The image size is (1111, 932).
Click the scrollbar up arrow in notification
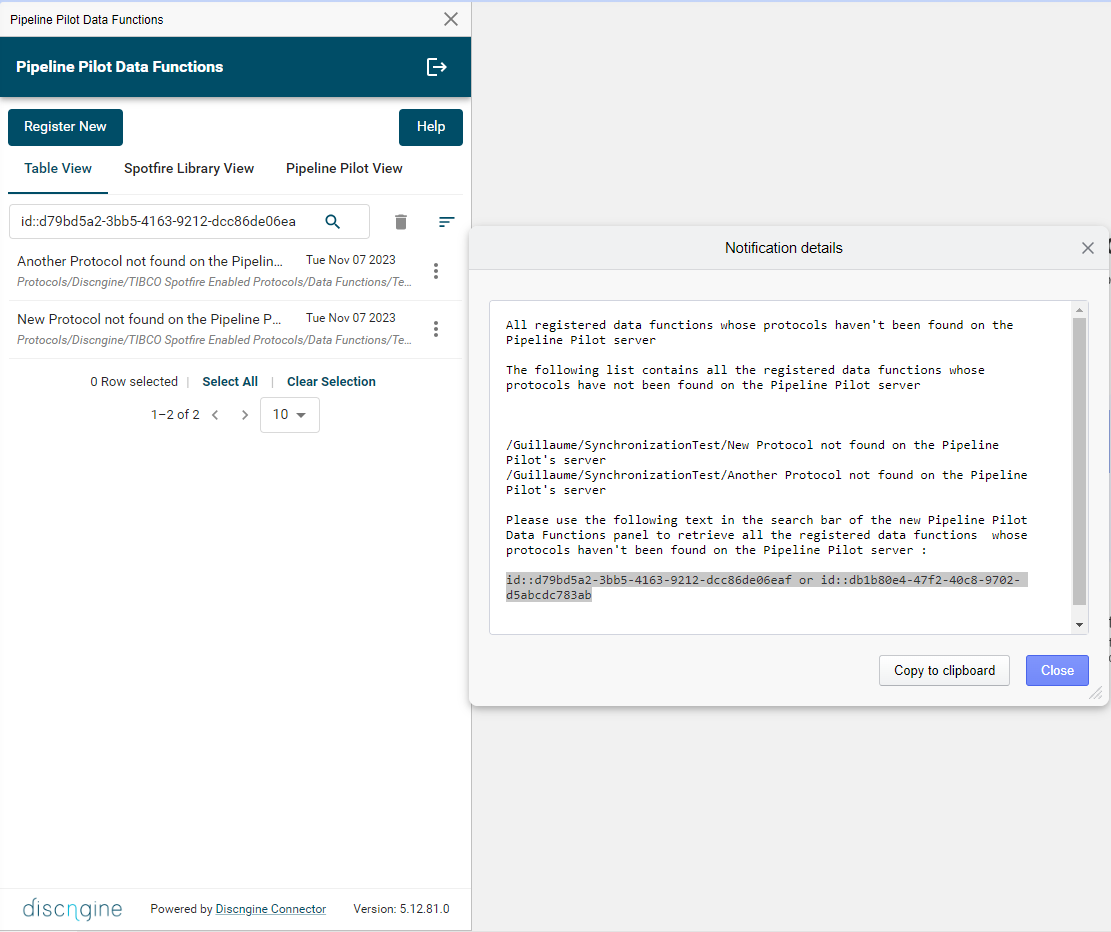click(1079, 310)
